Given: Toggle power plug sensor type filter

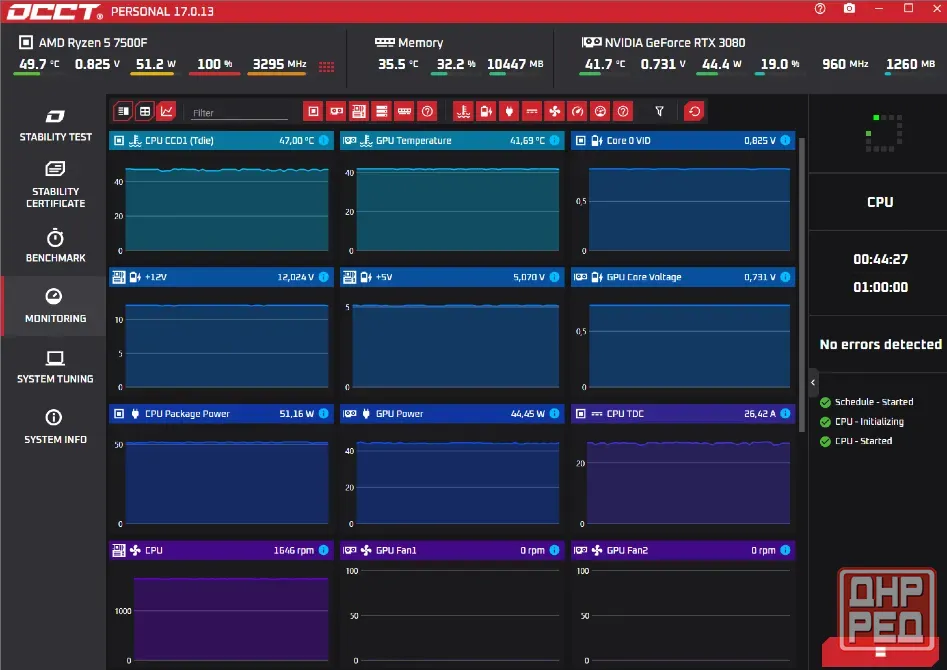Looking at the screenshot, I should point(509,111).
